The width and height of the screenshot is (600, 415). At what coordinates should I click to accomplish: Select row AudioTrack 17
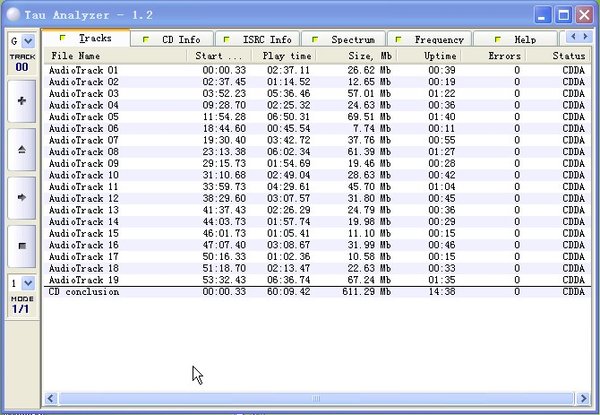pos(317,257)
